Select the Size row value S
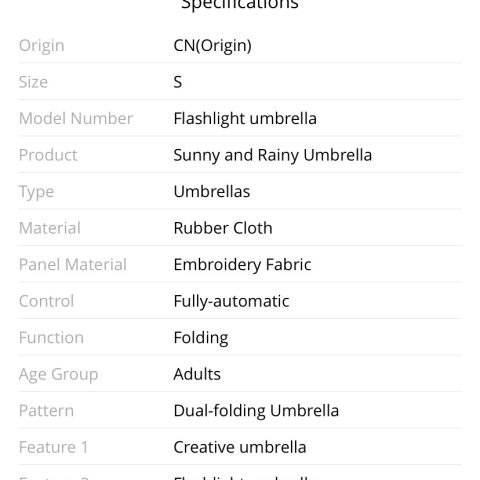This screenshot has height=480, width=480. (178, 82)
